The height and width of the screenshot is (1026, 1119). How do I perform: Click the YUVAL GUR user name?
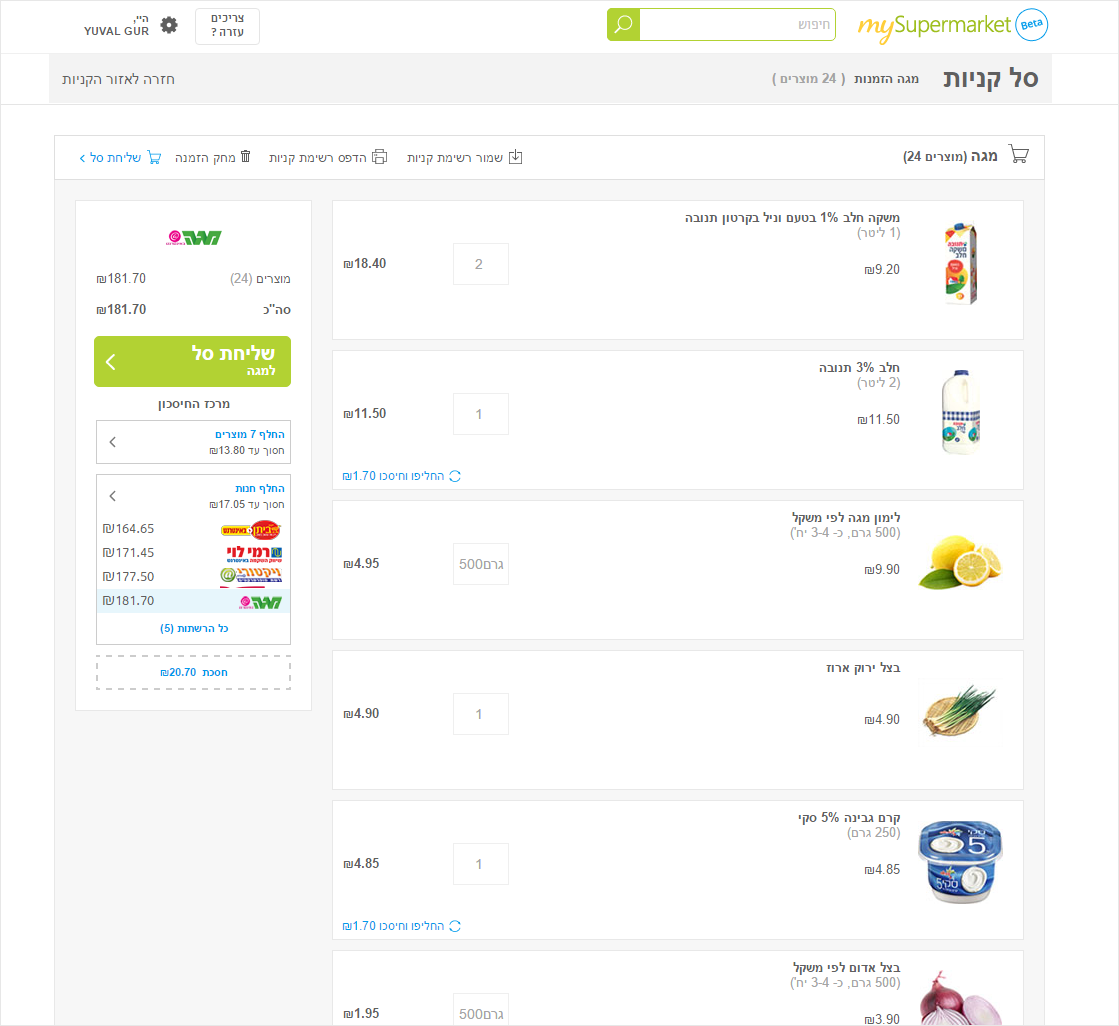click(116, 31)
